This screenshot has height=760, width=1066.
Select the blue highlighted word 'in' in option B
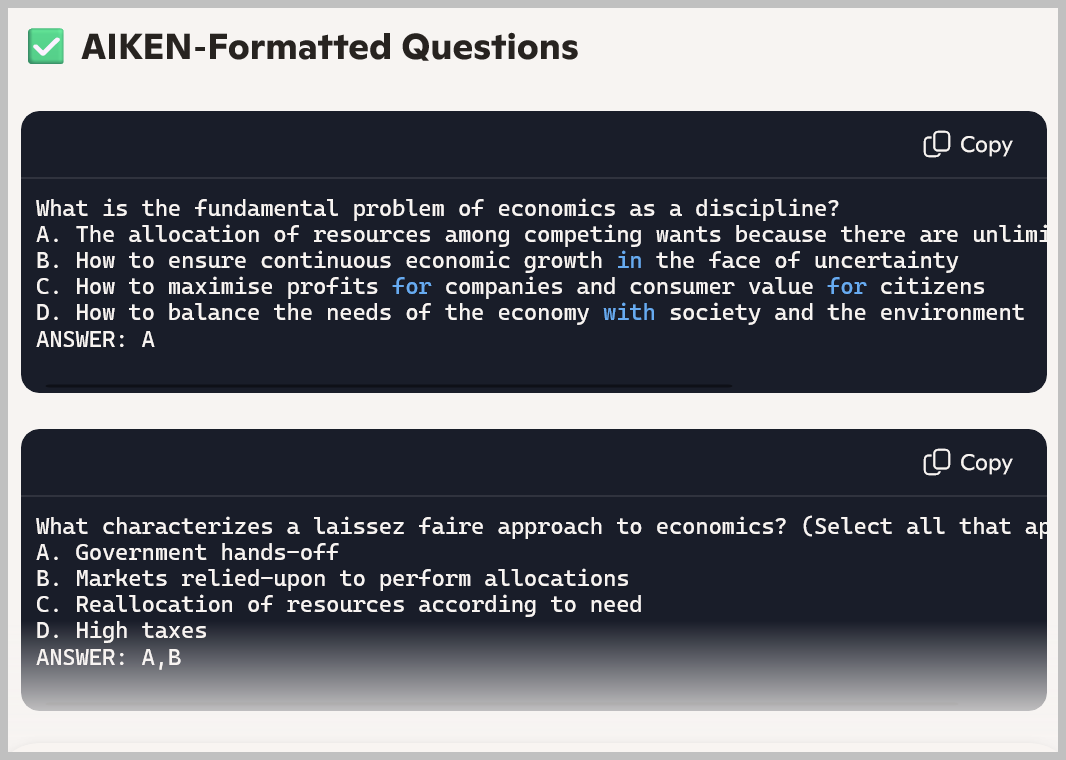(x=629, y=260)
